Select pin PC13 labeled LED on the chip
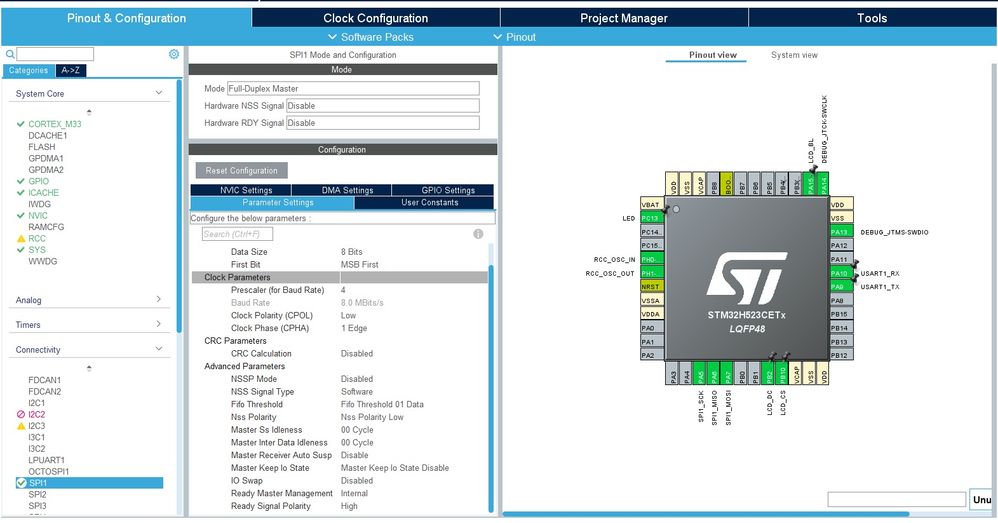The width and height of the screenshot is (998, 523). tap(652, 218)
